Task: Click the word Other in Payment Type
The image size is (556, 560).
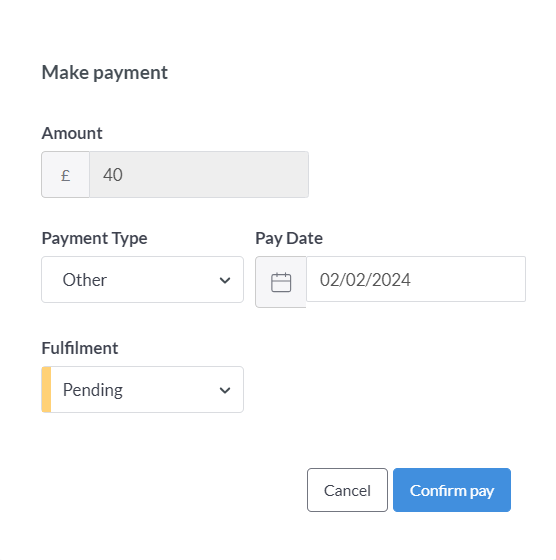Action: tap(85, 280)
